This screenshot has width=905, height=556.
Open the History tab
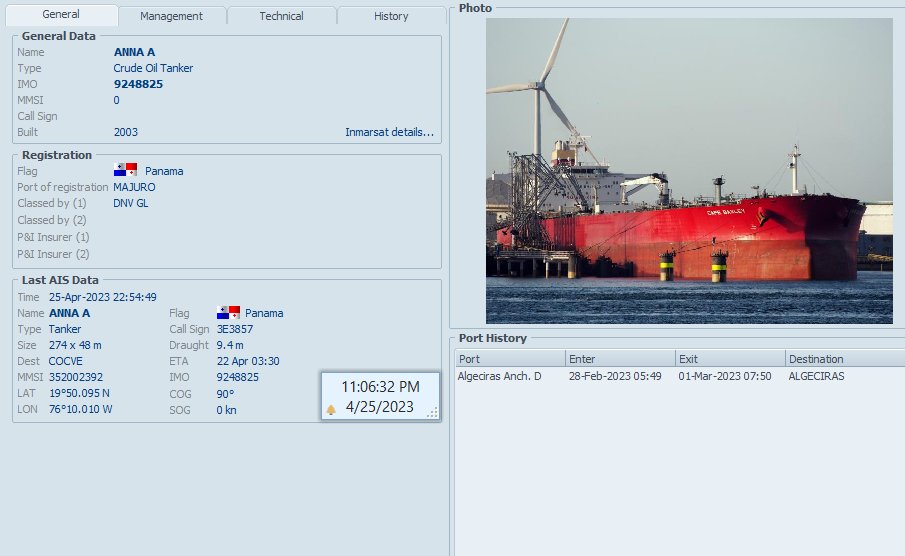[391, 16]
